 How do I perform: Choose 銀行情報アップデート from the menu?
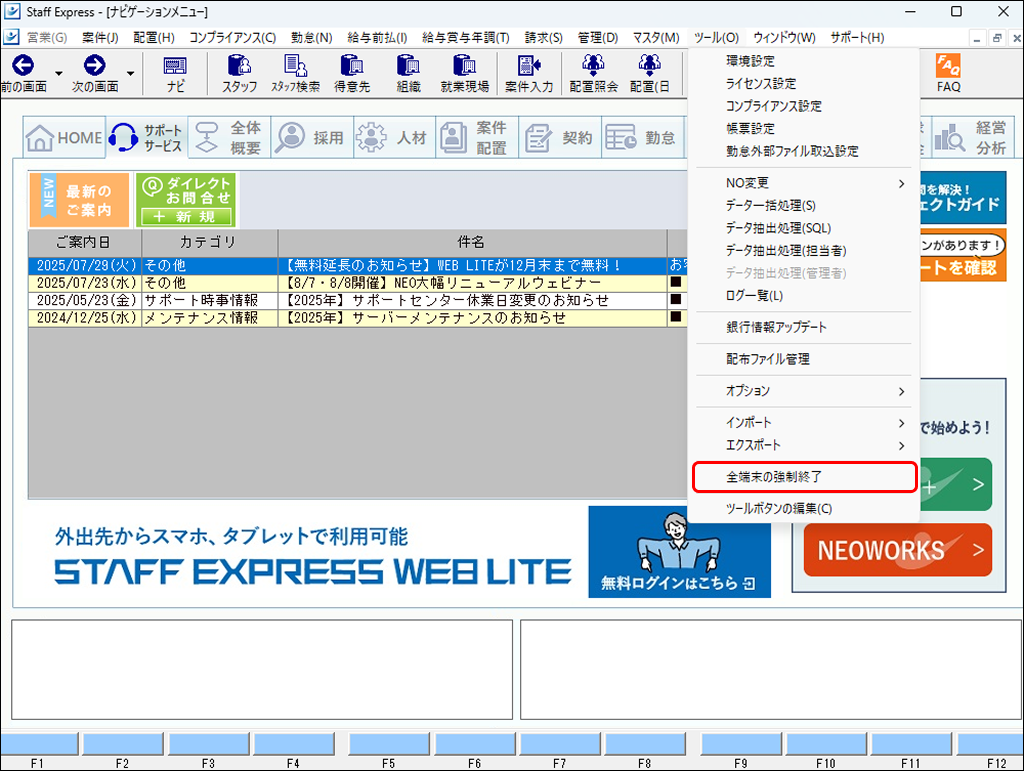click(x=803, y=328)
